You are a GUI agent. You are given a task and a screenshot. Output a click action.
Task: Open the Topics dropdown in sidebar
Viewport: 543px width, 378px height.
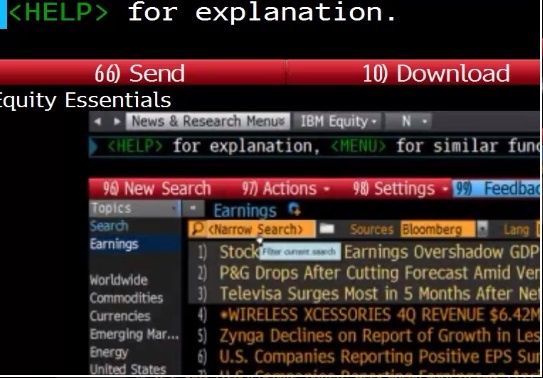135,208
